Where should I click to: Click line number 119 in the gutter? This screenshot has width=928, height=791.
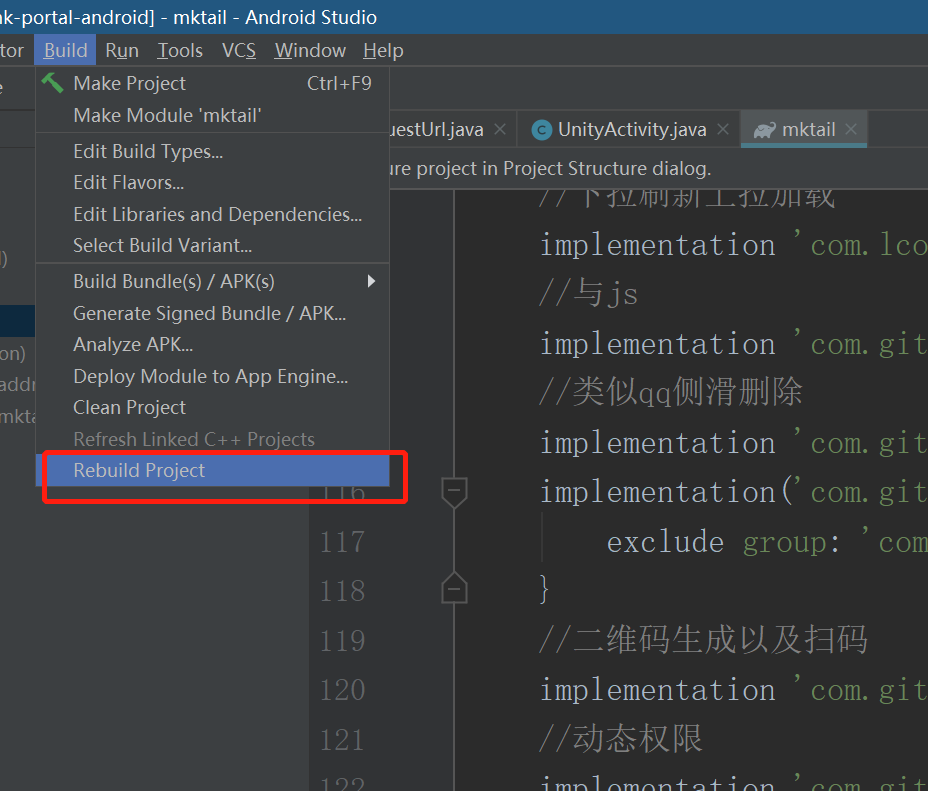tap(342, 641)
